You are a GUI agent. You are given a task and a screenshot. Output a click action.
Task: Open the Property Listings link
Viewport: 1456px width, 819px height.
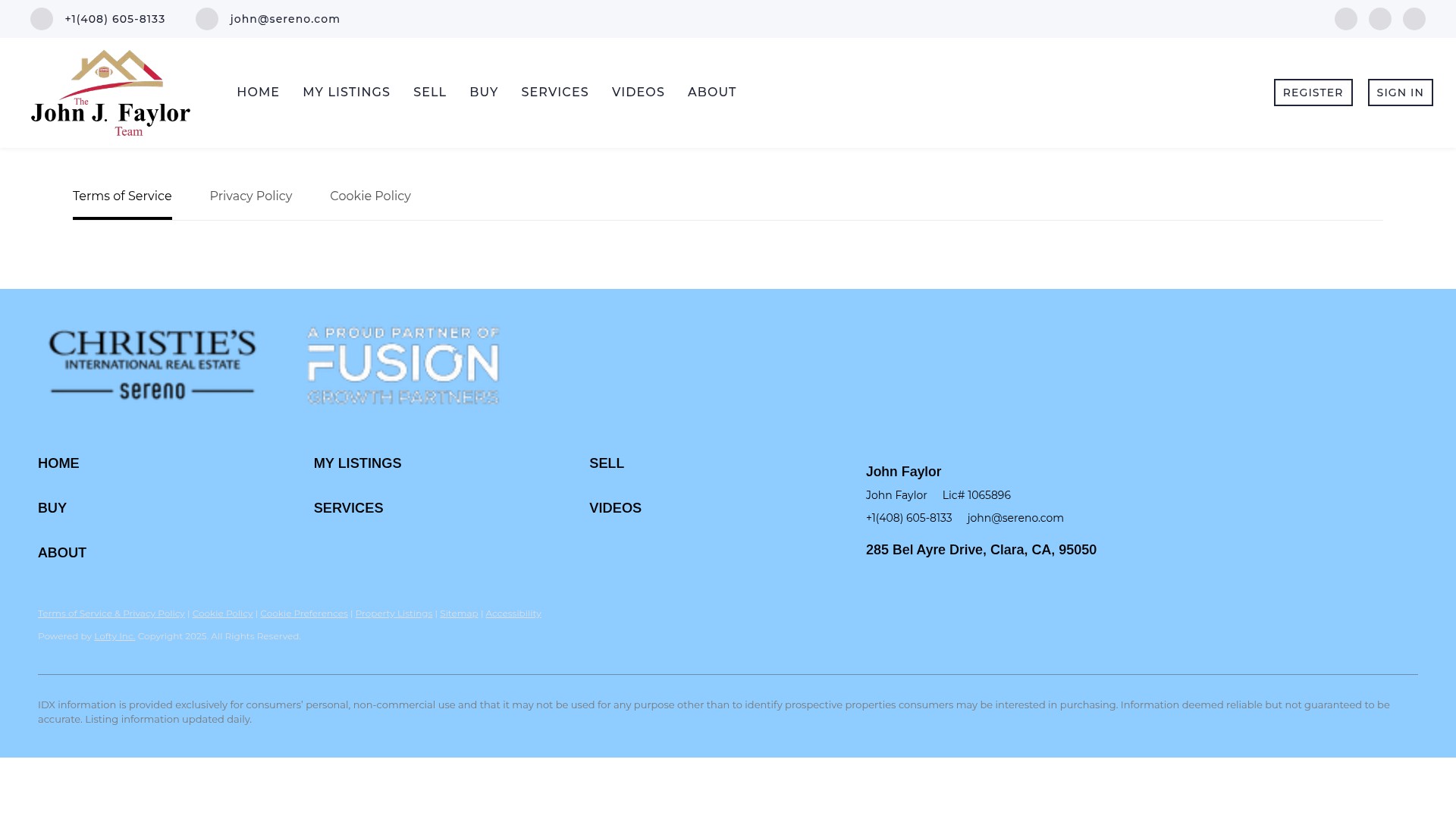pyautogui.click(x=394, y=613)
